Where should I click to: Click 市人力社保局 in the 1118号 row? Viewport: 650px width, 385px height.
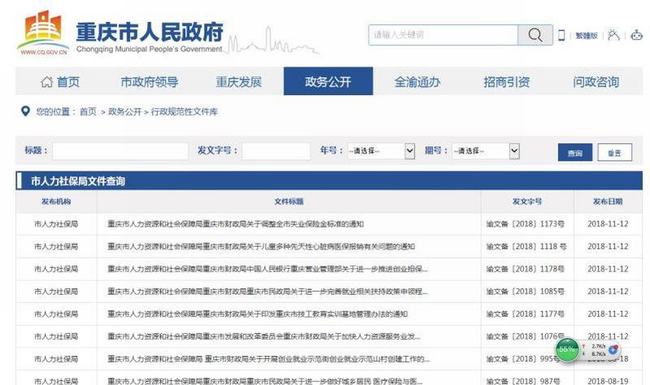tap(56, 246)
